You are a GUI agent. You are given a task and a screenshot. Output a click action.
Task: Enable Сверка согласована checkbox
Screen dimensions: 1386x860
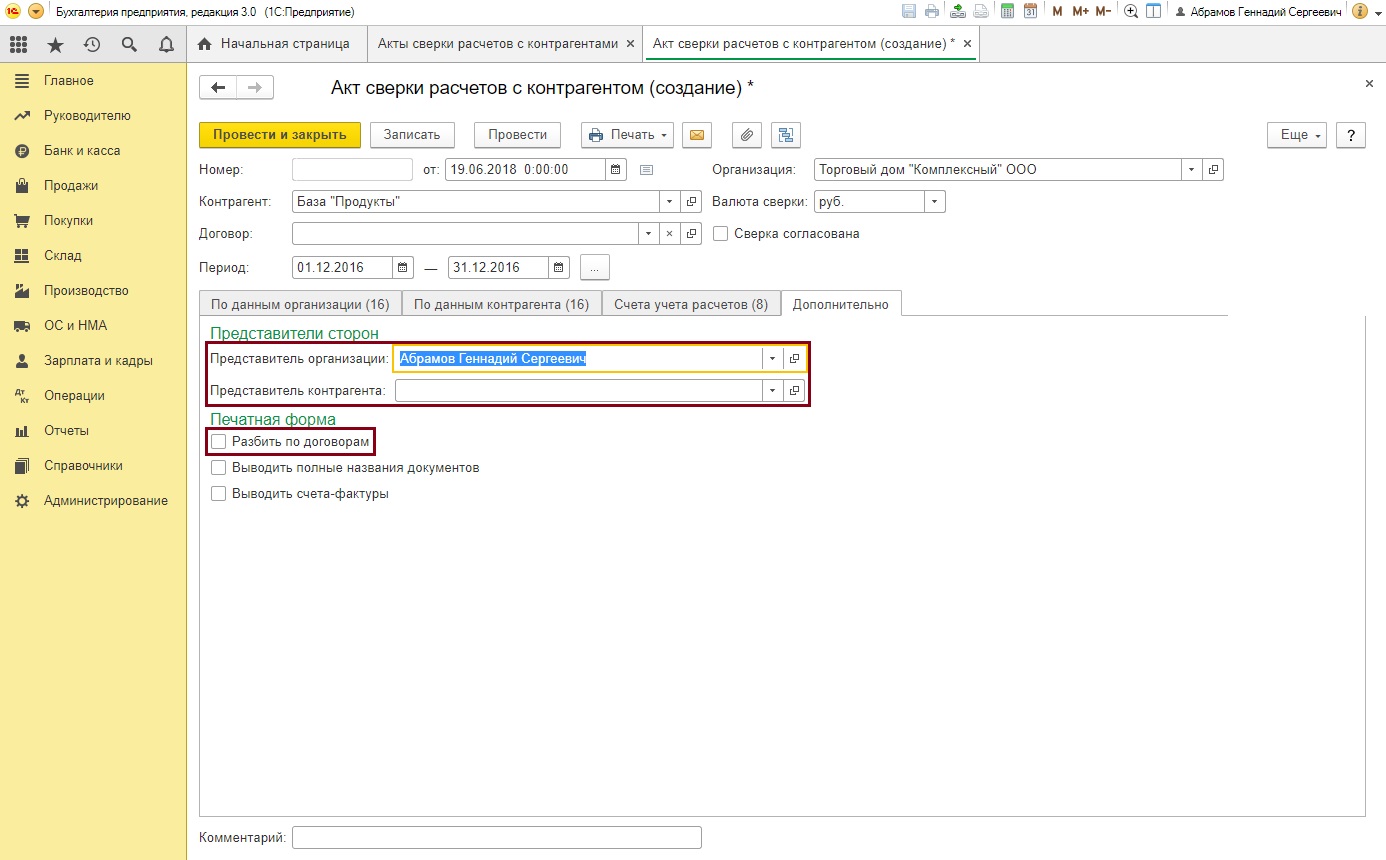(x=720, y=234)
